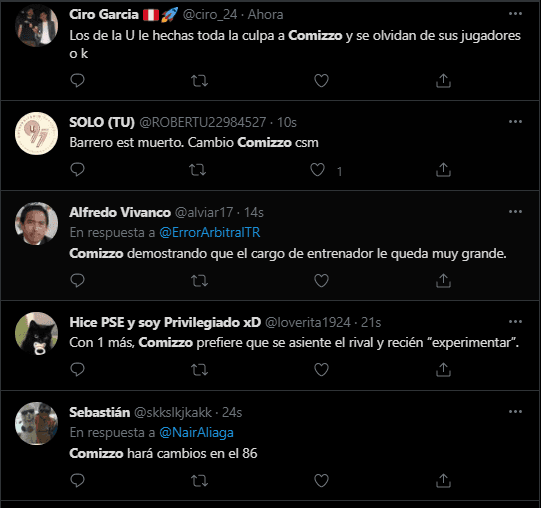Retweet Sebastián's tweet
Image resolution: width=541 pixels, height=508 pixels.
[x=199, y=480]
